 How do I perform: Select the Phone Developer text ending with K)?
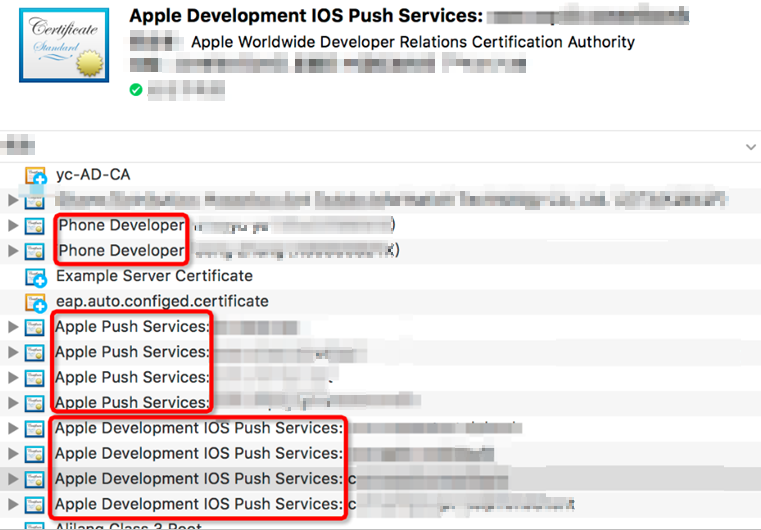(121, 250)
